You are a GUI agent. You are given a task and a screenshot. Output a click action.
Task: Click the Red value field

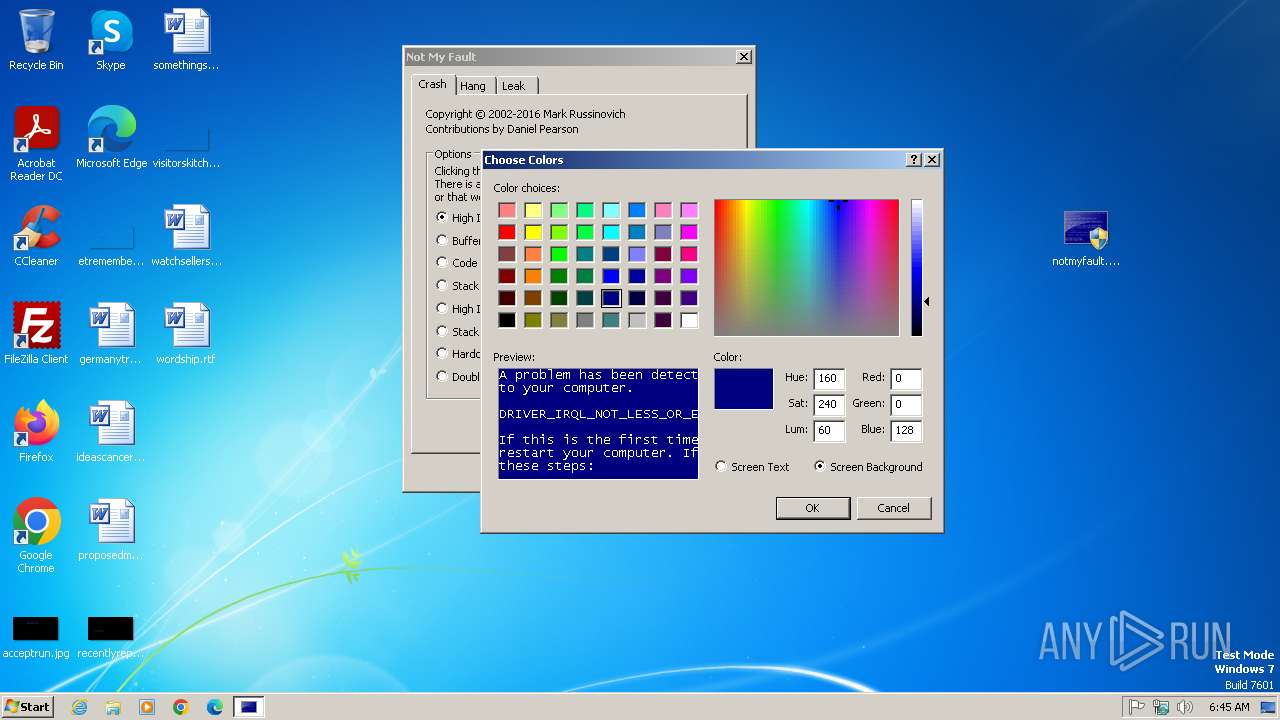[x=906, y=379]
